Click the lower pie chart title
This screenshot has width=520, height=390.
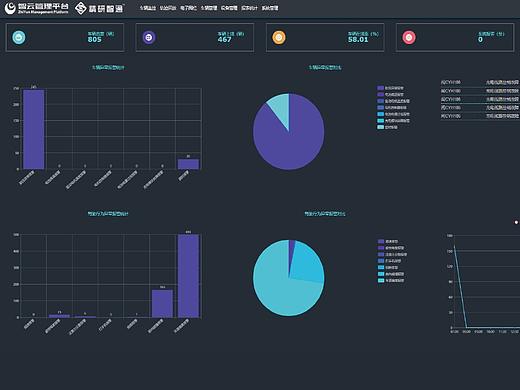click(x=325, y=214)
